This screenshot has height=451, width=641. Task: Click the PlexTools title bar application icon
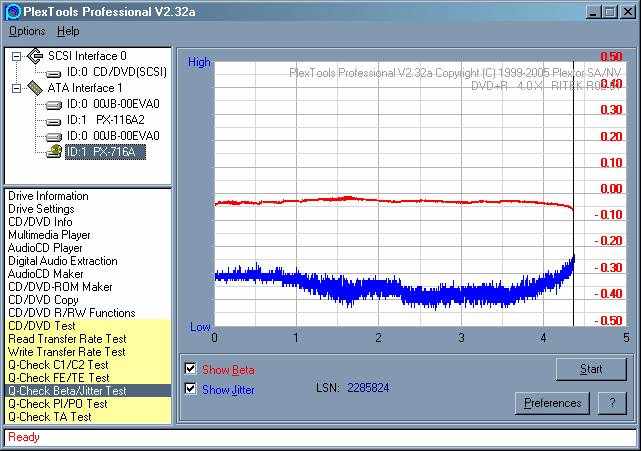[13, 11]
